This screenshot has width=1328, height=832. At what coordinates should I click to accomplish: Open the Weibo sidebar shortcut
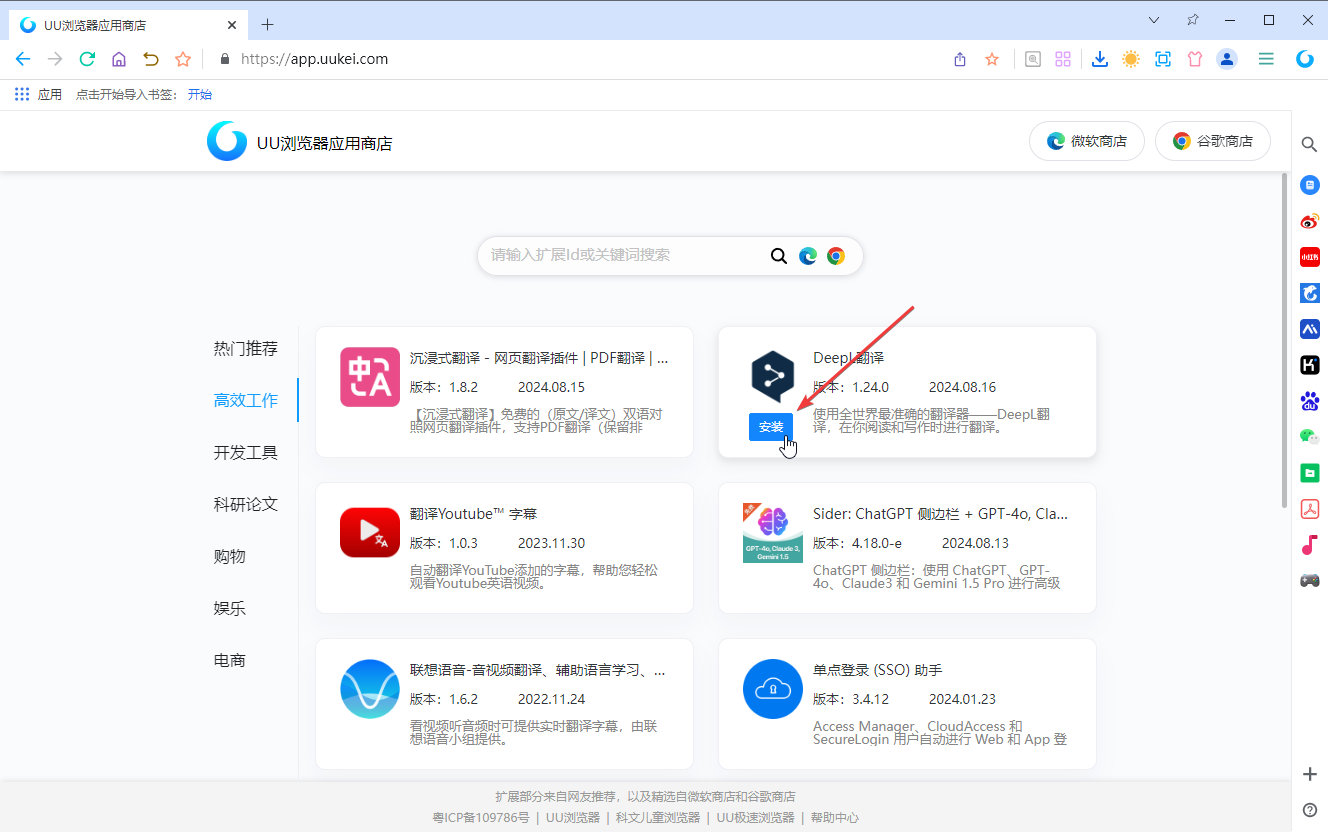pyautogui.click(x=1309, y=221)
